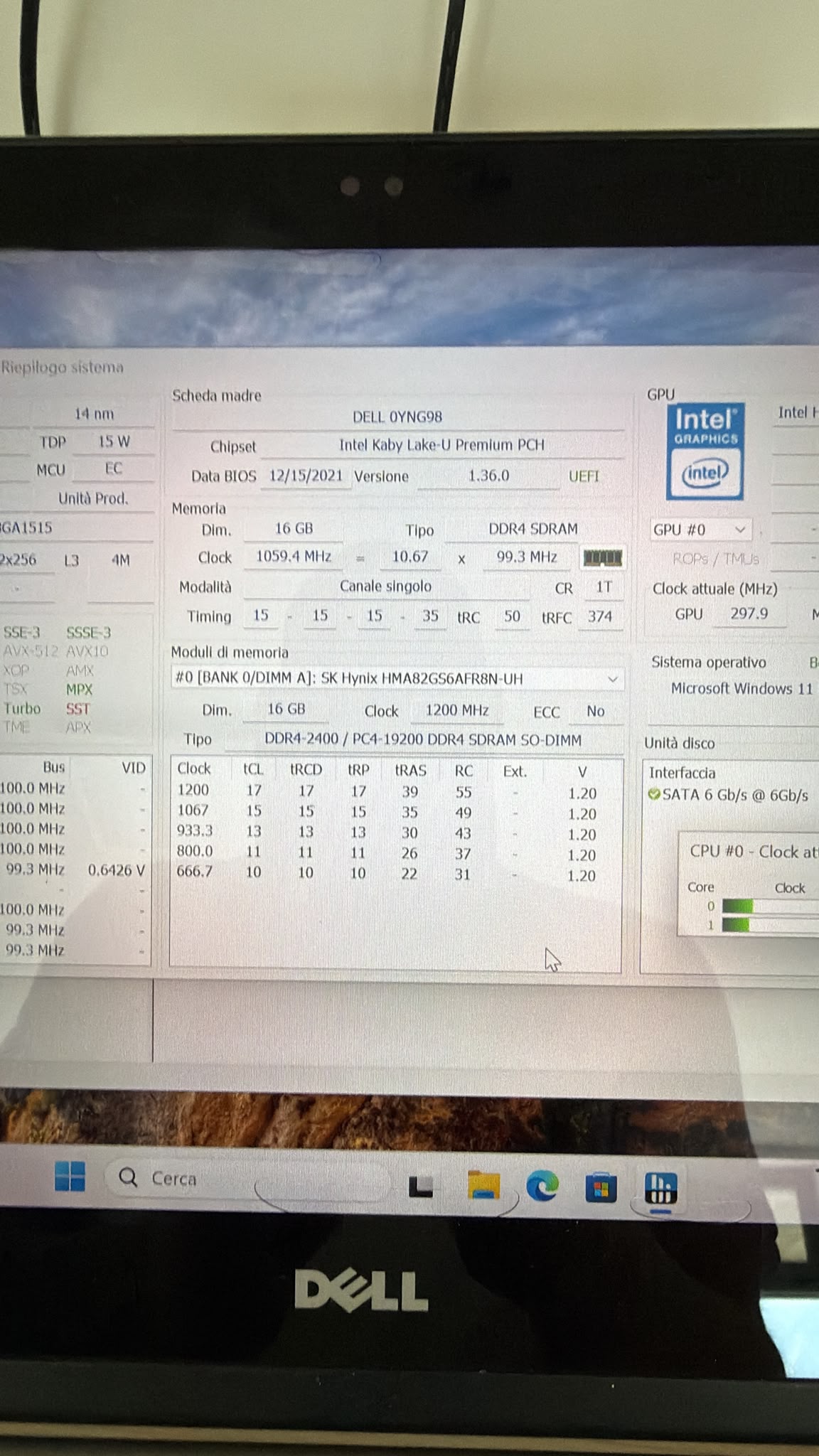Expand the memory module SK Hynix dropdown

[x=397, y=678]
